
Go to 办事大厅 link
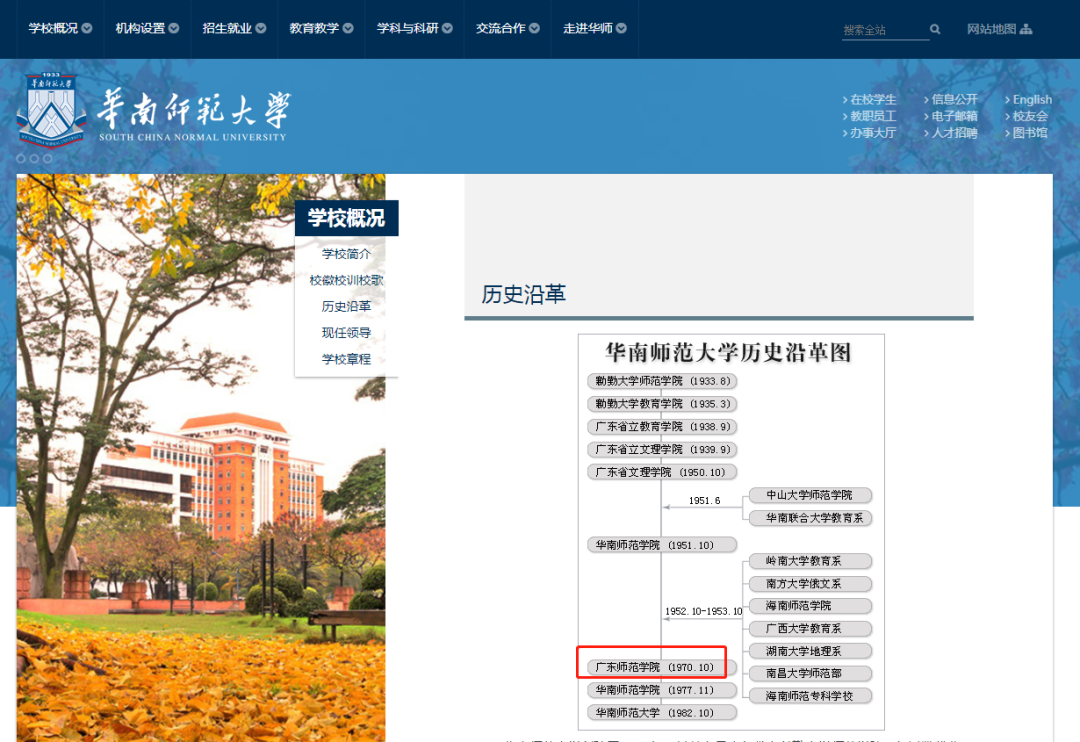(873, 132)
